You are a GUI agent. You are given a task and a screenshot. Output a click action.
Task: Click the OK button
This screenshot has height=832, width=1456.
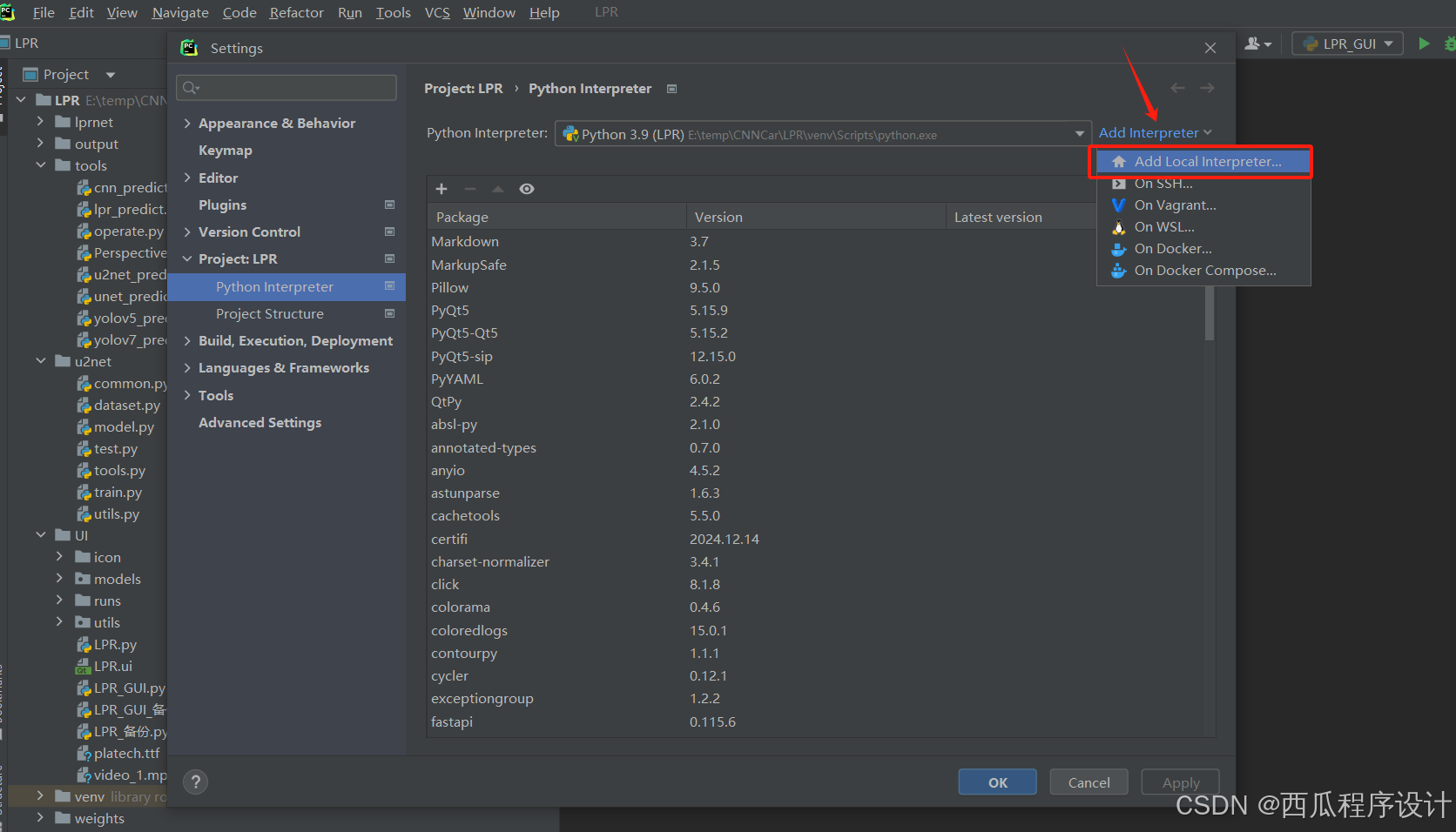pos(998,782)
